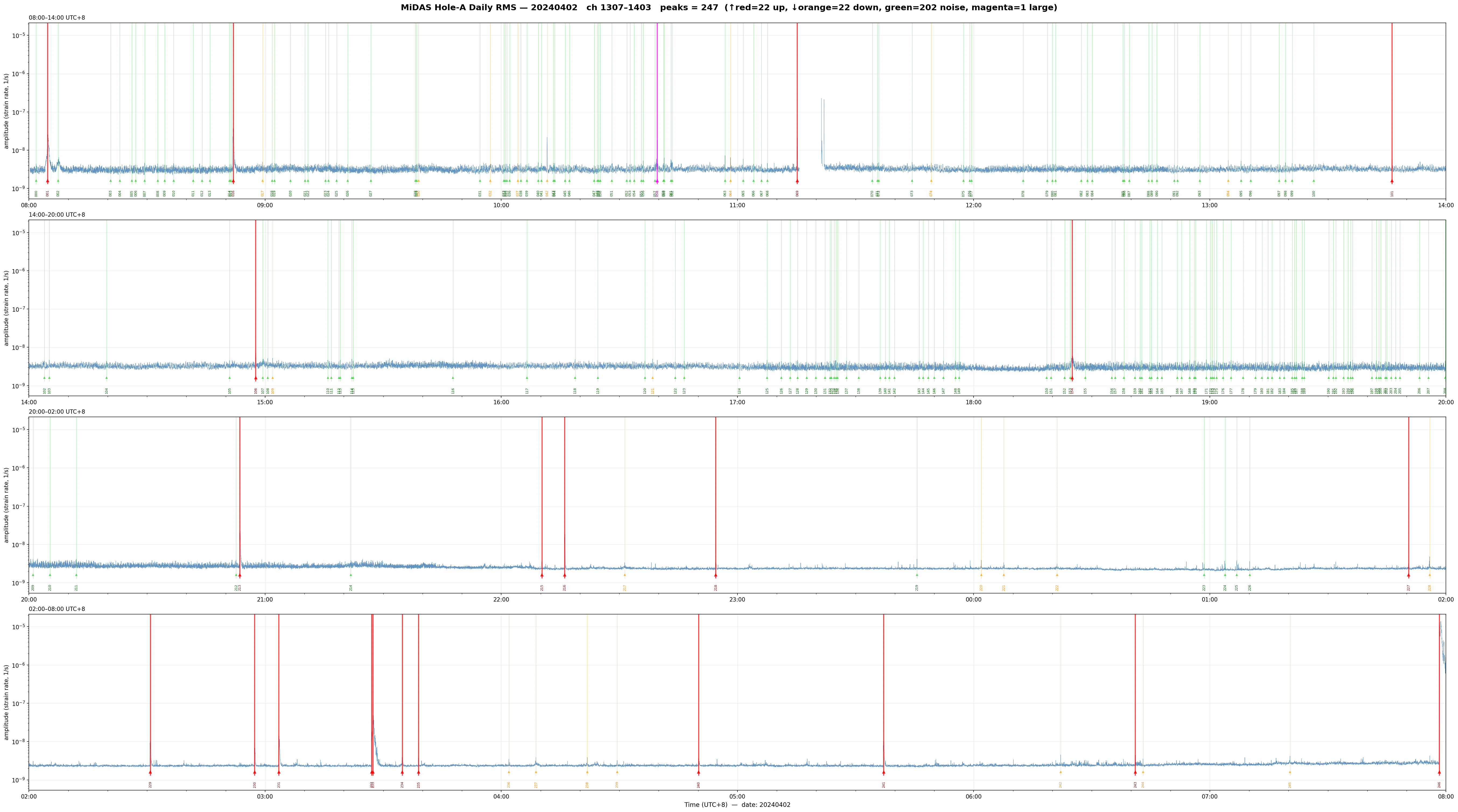1458x812 pixels.
Task: Select the red peak number label 106
Action: pos(256,391)
